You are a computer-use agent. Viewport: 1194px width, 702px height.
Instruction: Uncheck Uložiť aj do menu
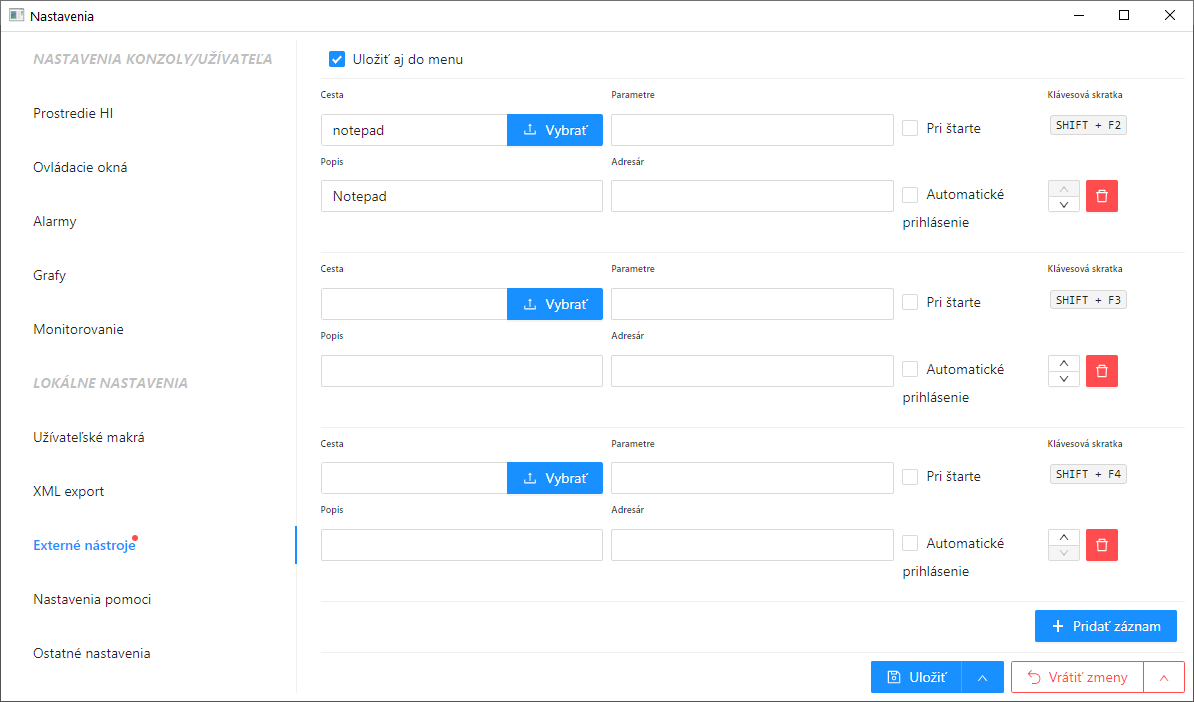337,59
